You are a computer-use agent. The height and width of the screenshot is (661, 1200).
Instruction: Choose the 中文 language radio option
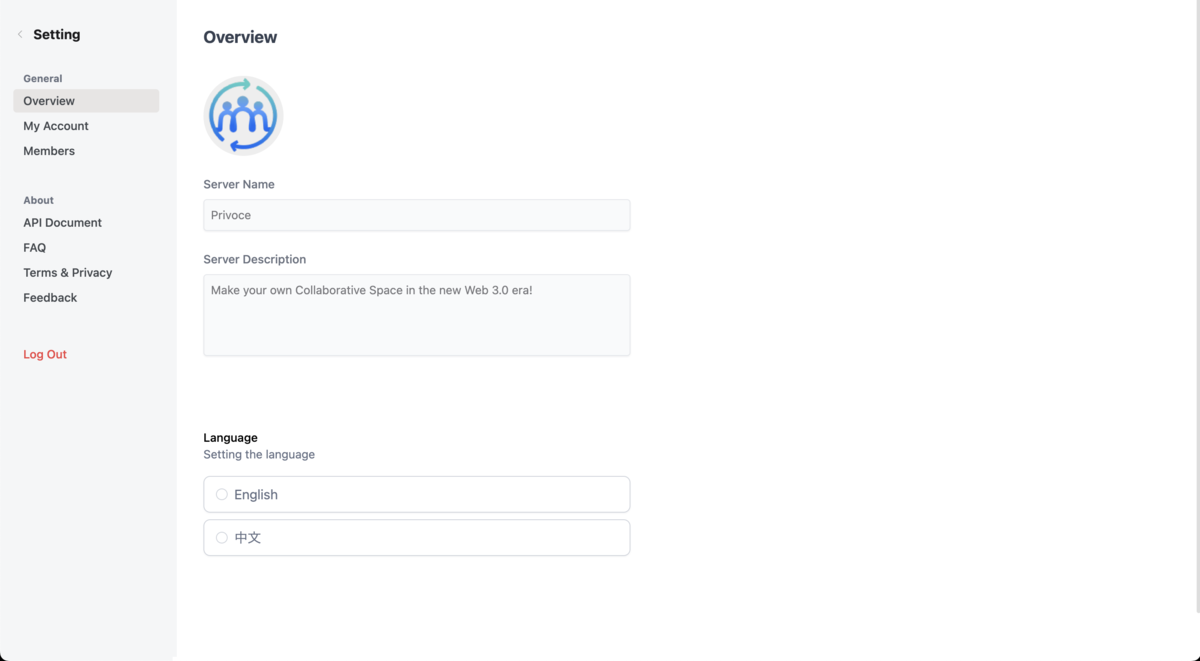coord(222,537)
